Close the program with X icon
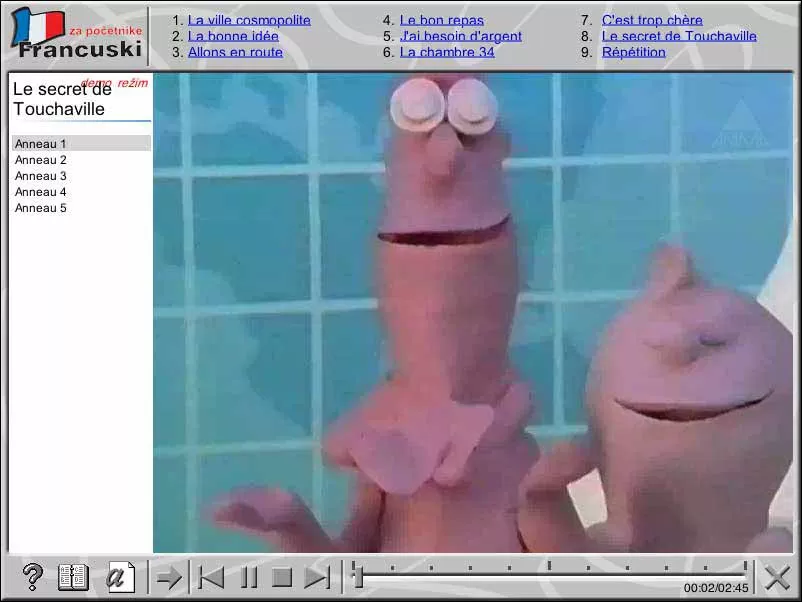 [x=777, y=578]
